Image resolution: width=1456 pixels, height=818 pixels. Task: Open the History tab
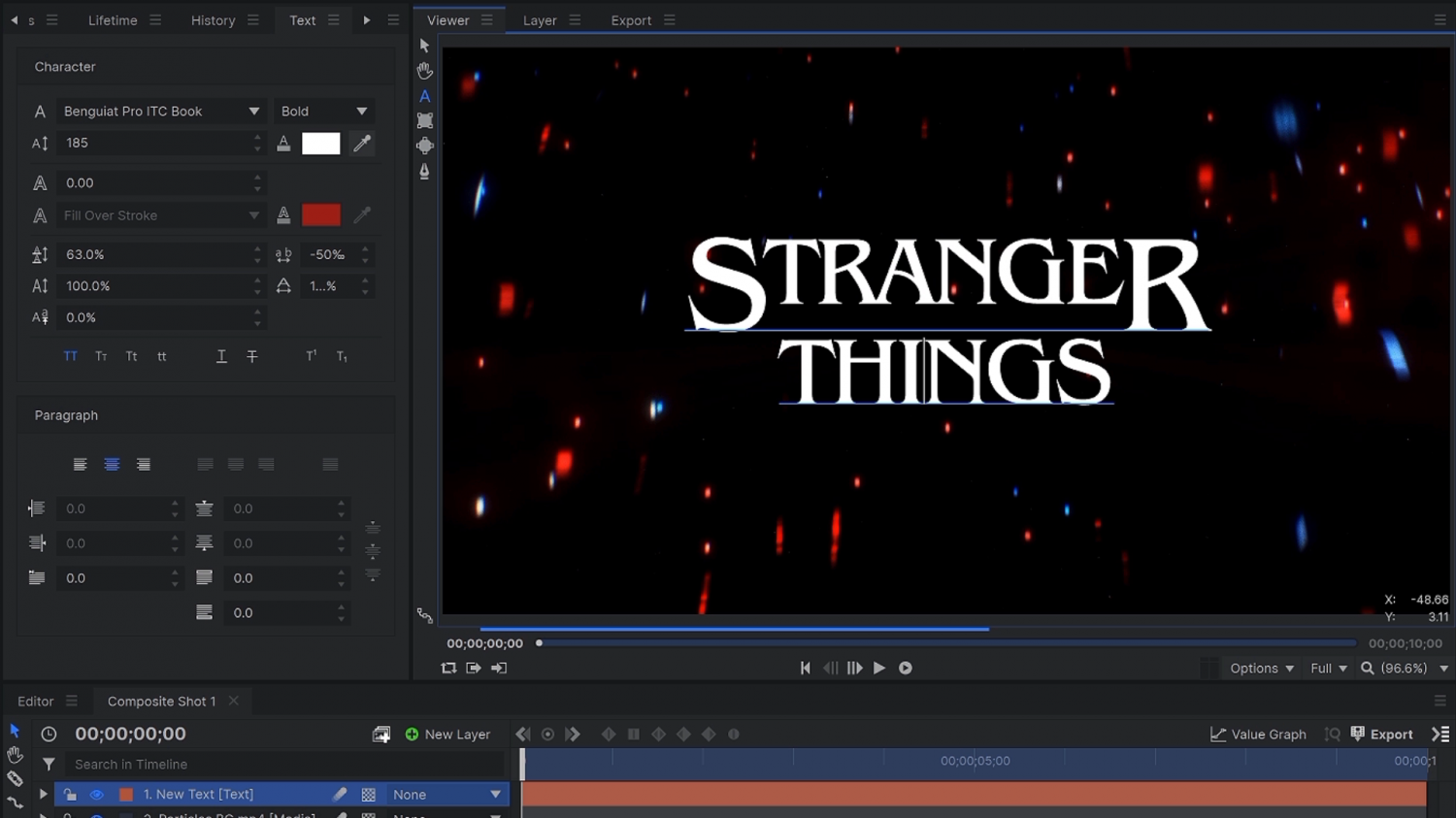(x=213, y=20)
